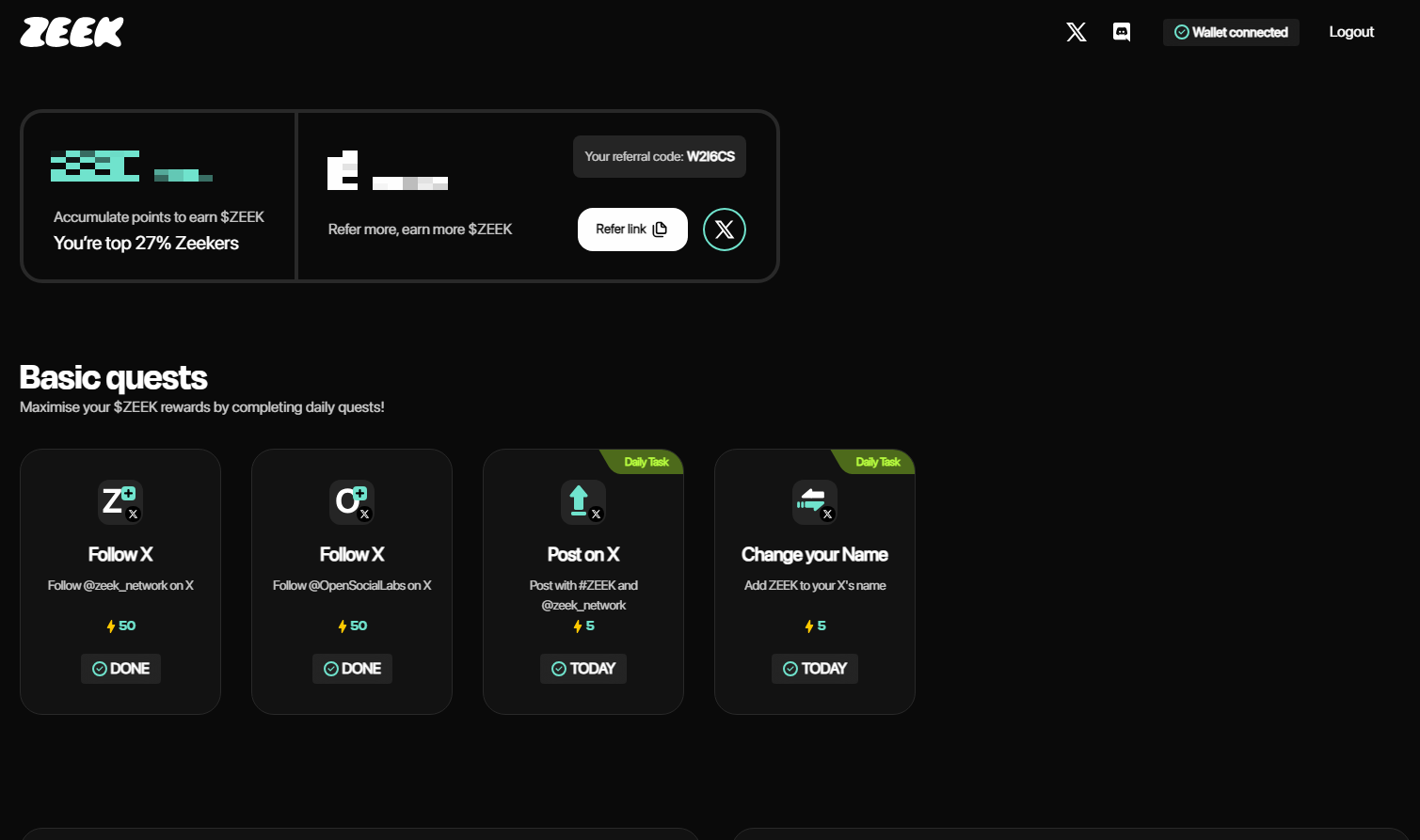This screenshot has width=1420, height=840.
Task: Click the Change your Name card title
Action: (x=815, y=554)
